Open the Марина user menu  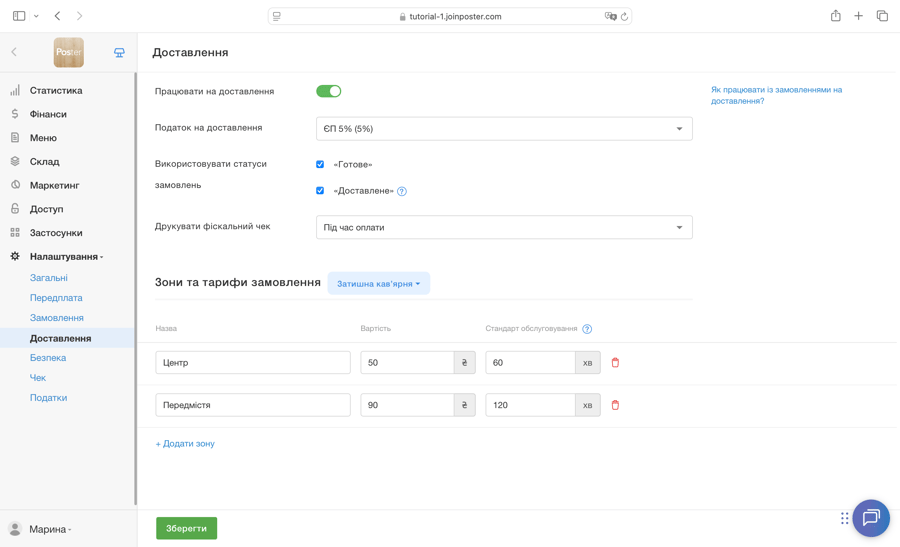click(51, 529)
